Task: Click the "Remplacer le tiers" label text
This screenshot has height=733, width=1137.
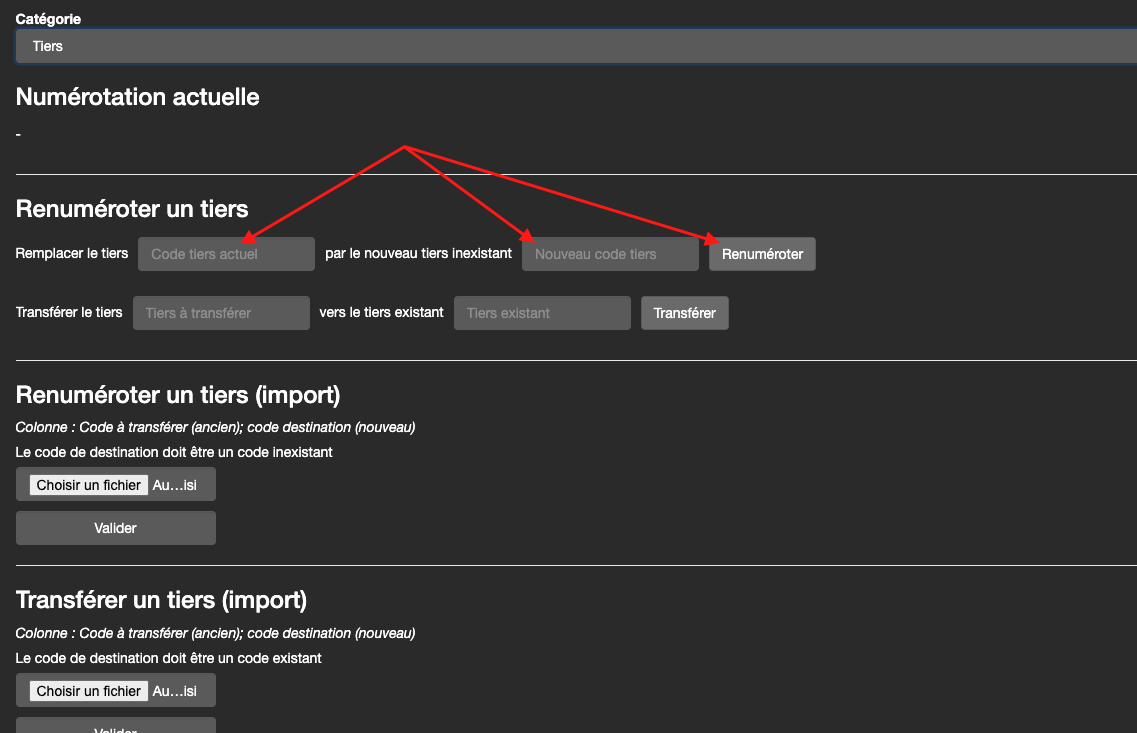Action: [72, 254]
